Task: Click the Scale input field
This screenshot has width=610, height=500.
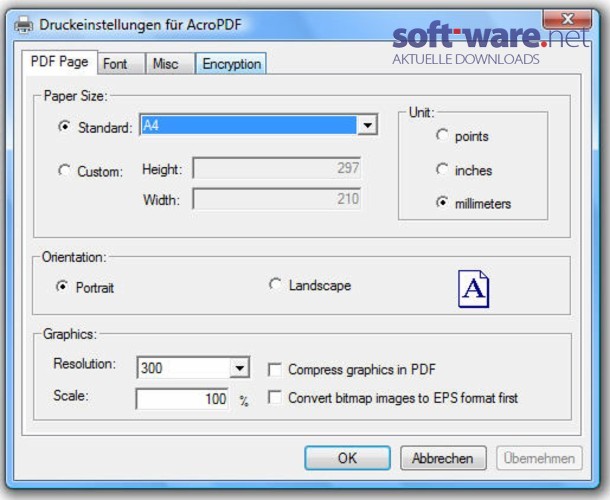Action: click(x=182, y=399)
